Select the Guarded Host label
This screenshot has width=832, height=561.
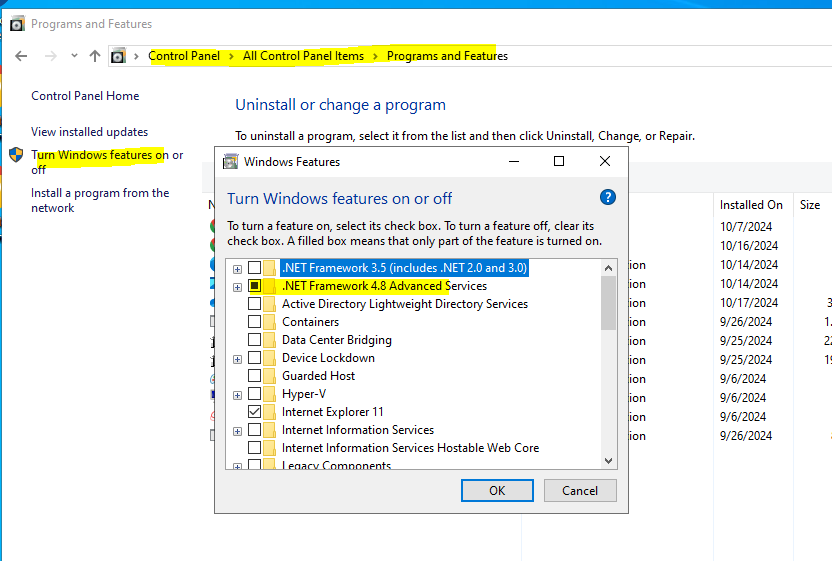point(318,376)
